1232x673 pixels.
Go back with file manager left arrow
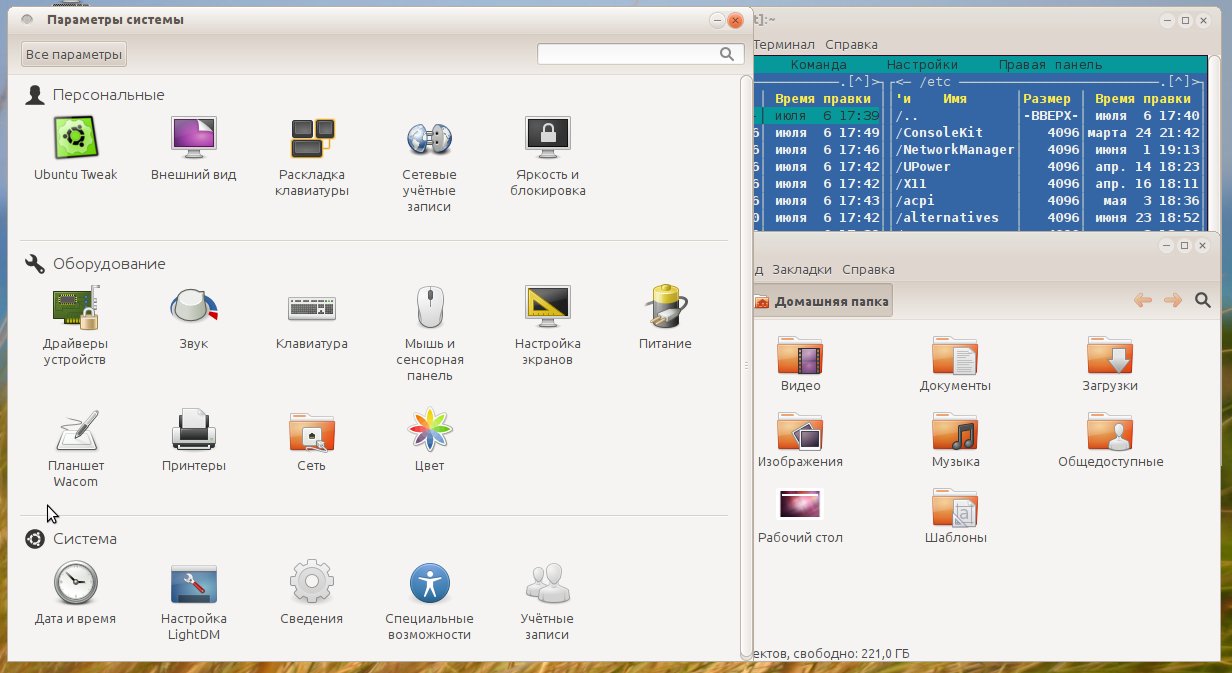(1143, 301)
